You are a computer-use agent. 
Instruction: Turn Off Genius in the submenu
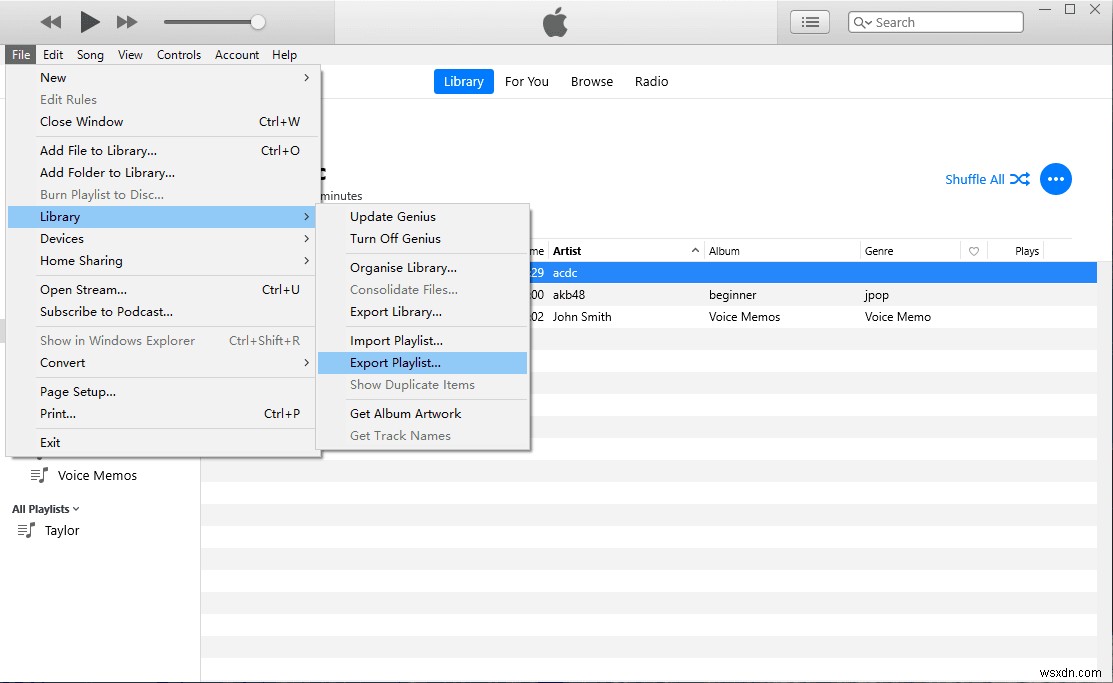pyautogui.click(x=393, y=240)
